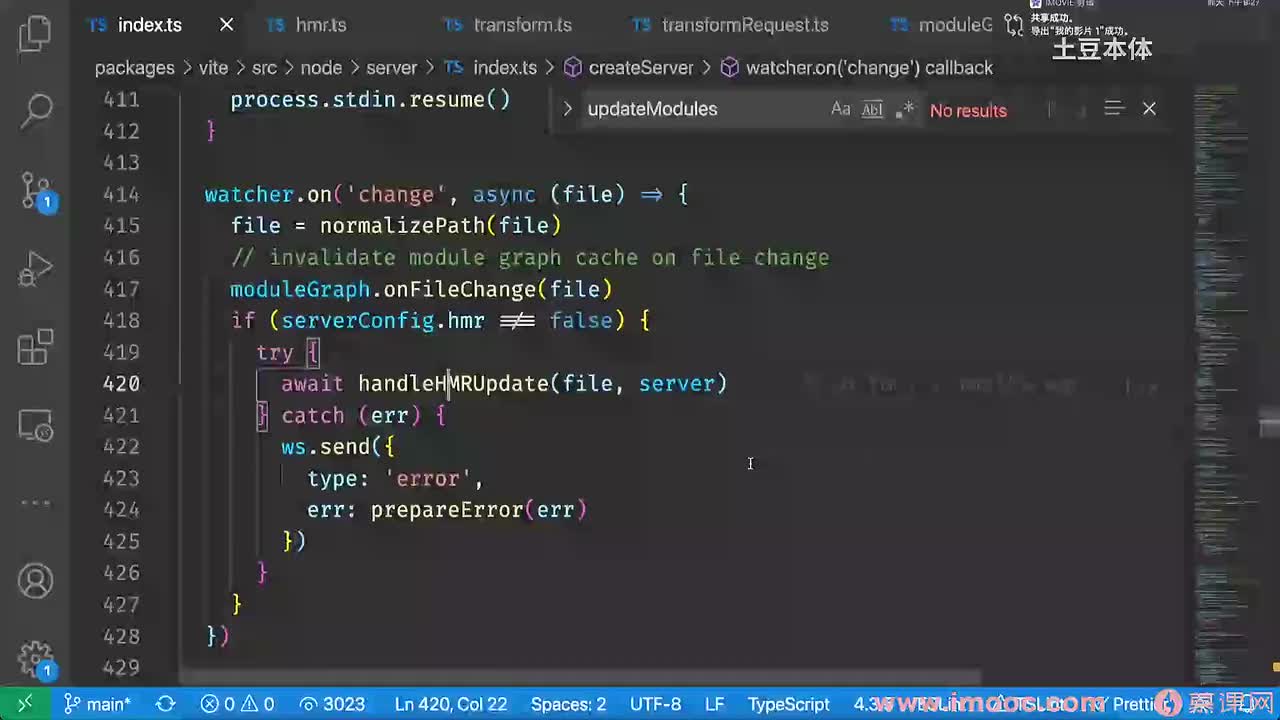Show additional views via ellipsis icon
This screenshot has height=720, width=1280.
coord(35,503)
